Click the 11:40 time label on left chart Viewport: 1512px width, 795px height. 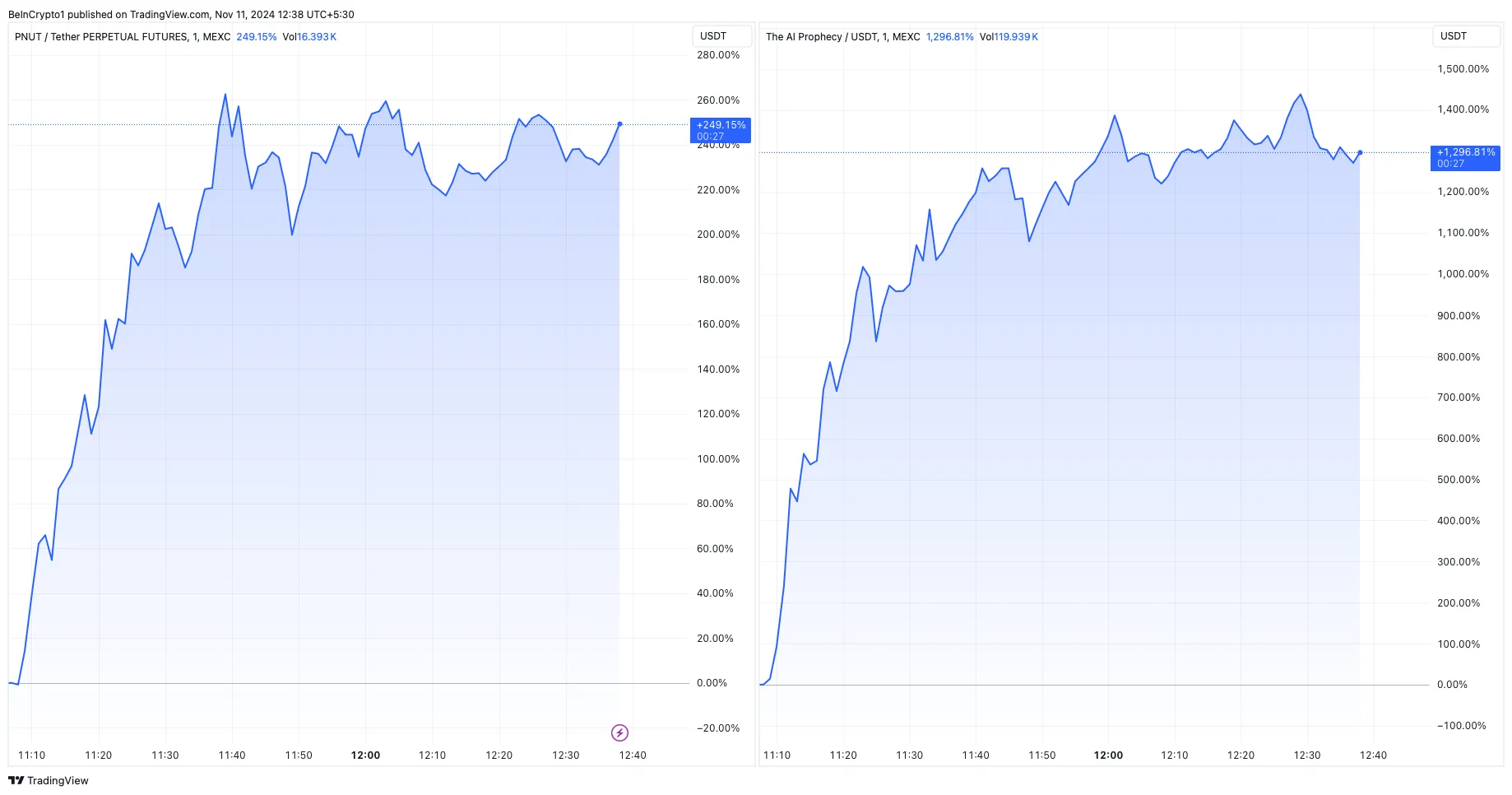click(x=232, y=755)
